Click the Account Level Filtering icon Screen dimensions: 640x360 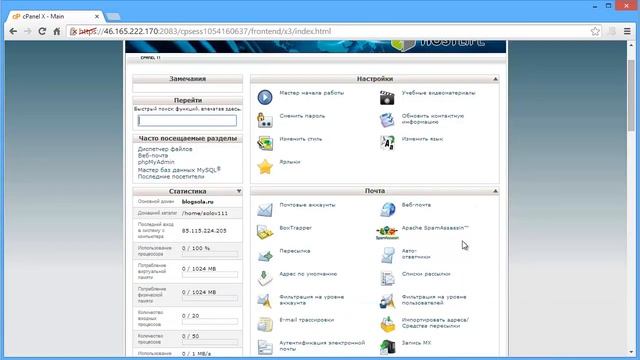(x=264, y=301)
